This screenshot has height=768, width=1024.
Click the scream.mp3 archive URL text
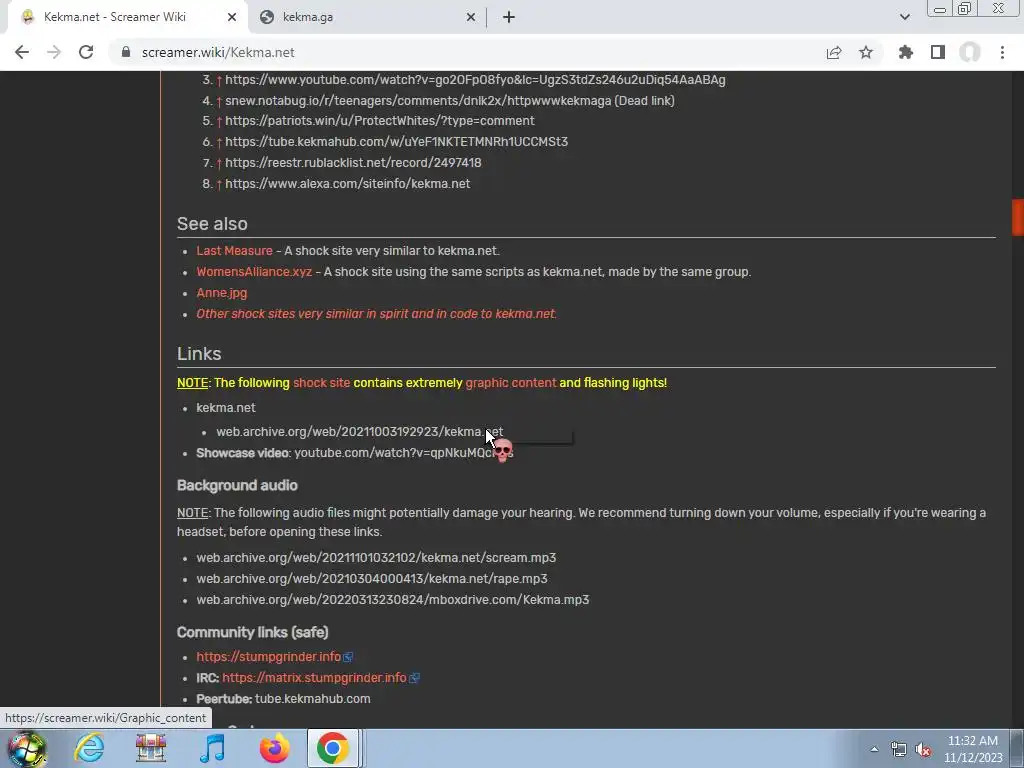tap(376, 558)
